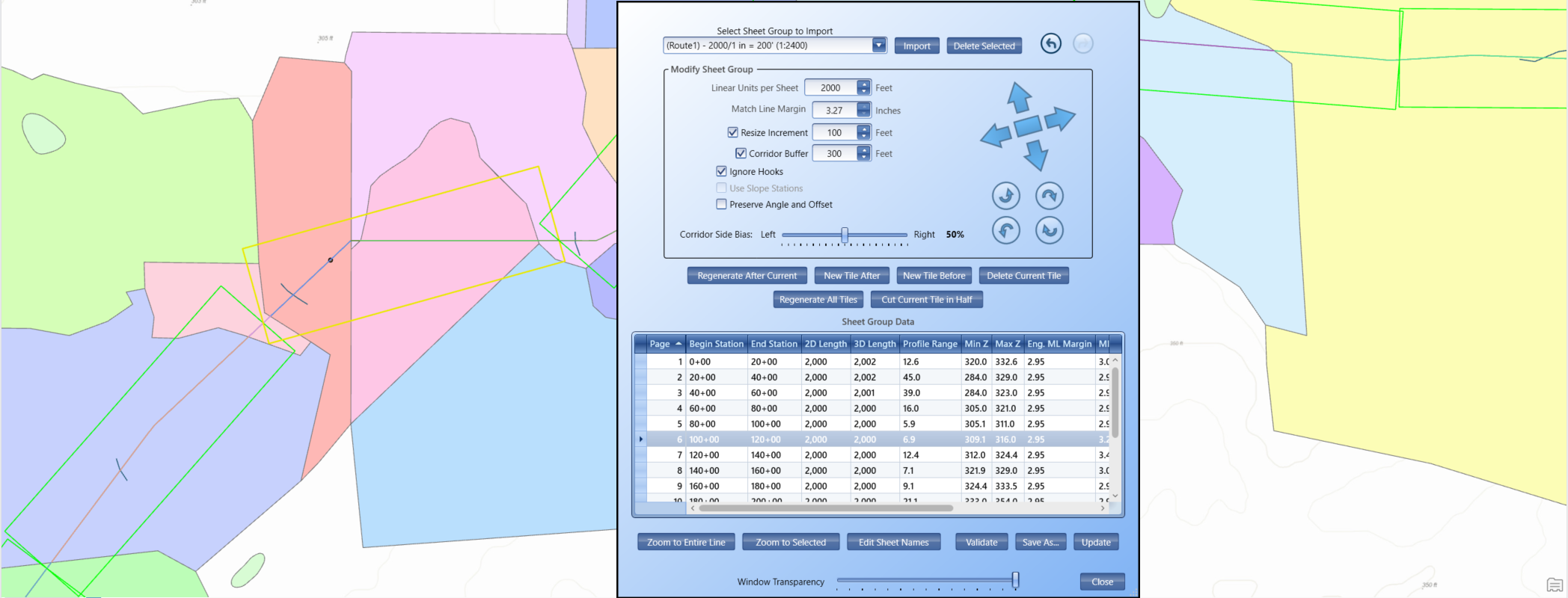Click the Save As... button
The height and width of the screenshot is (598, 1568).
tap(1041, 542)
